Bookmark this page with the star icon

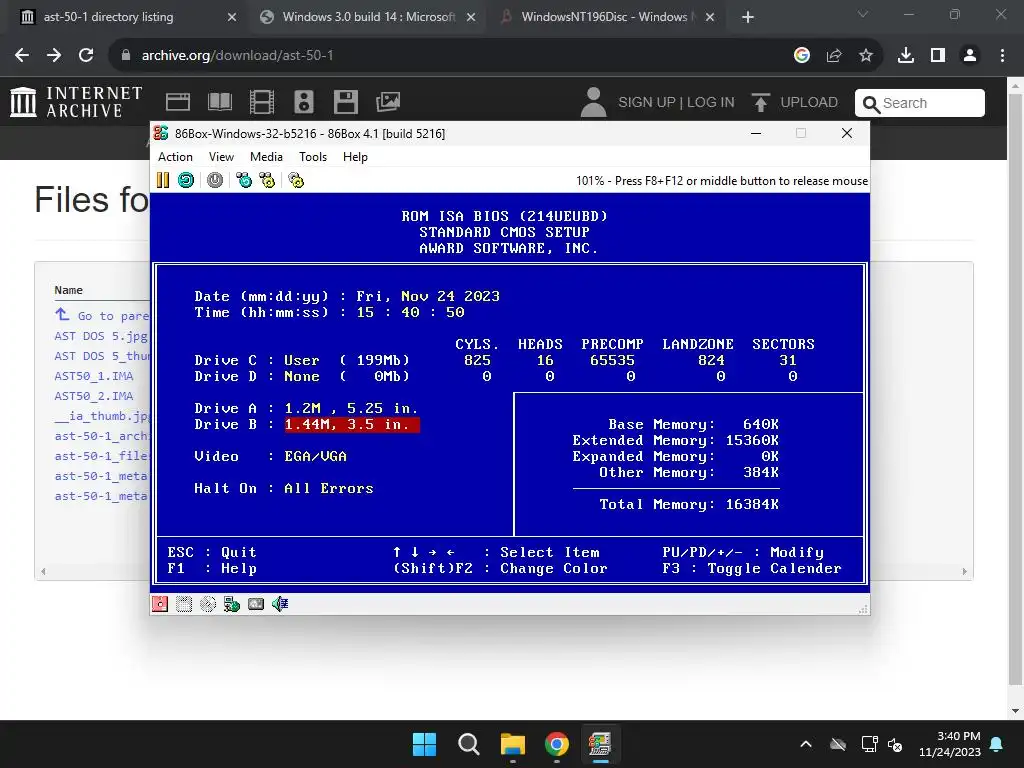[x=865, y=56]
